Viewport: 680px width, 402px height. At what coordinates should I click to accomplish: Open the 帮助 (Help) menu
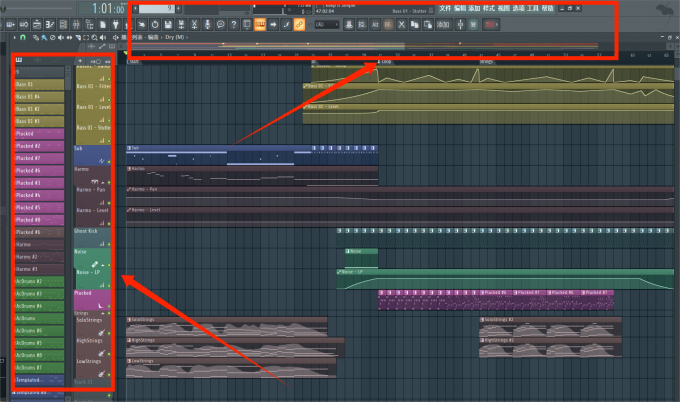tap(547, 7)
